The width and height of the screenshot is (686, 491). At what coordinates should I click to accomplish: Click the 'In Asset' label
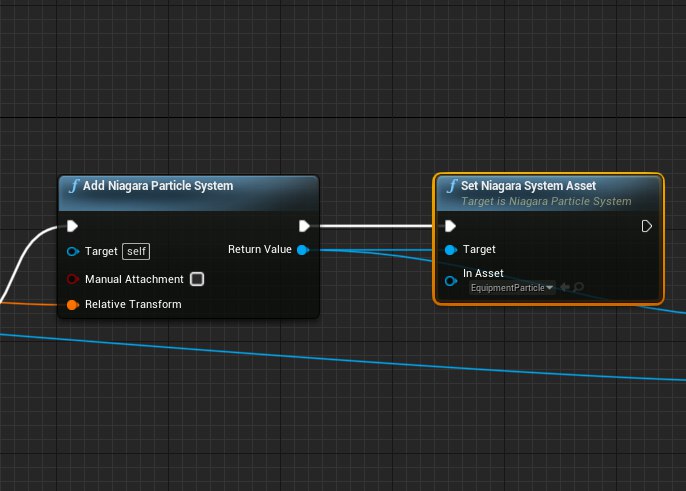point(483,274)
